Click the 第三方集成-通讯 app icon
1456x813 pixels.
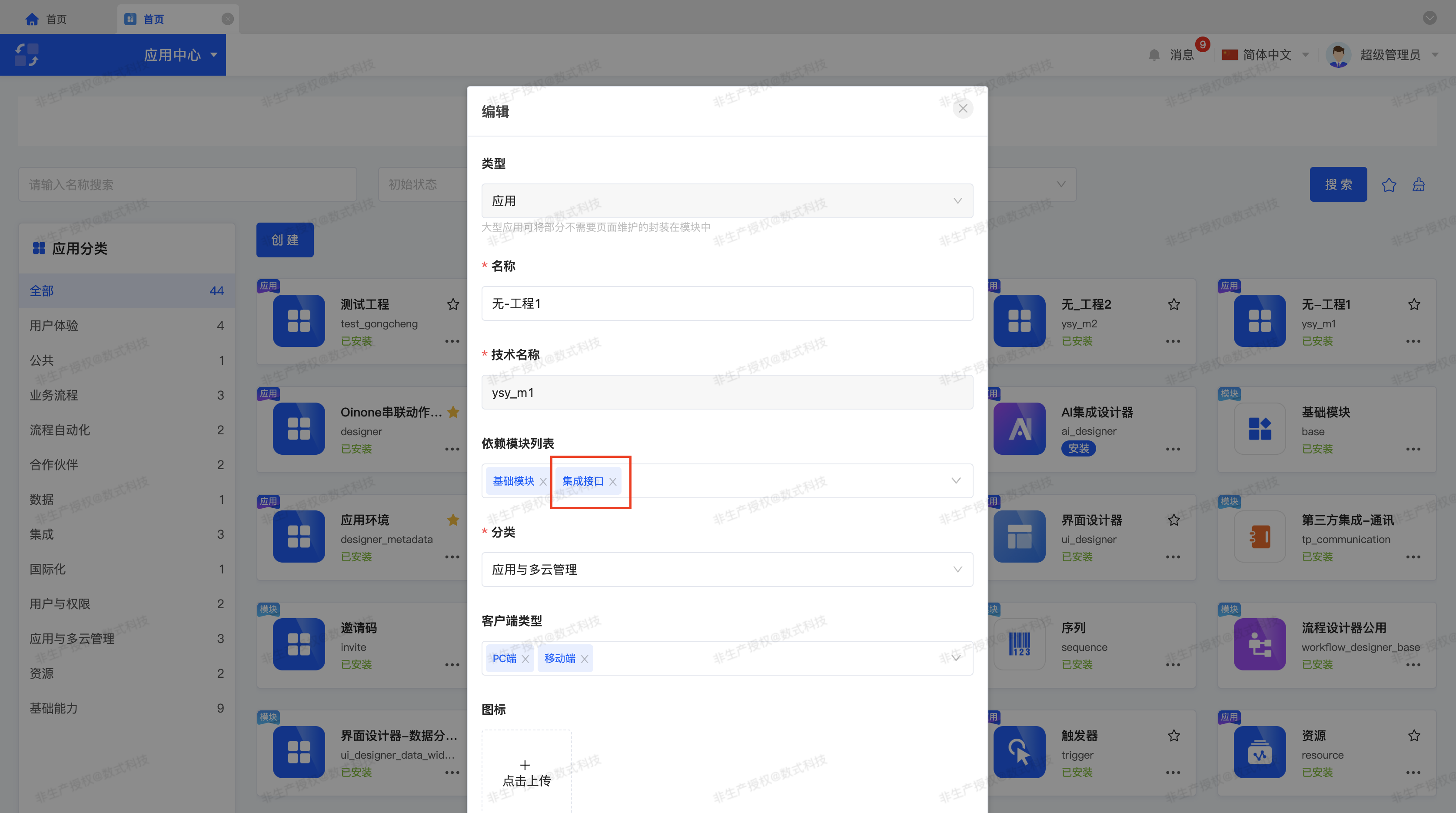1260,536
